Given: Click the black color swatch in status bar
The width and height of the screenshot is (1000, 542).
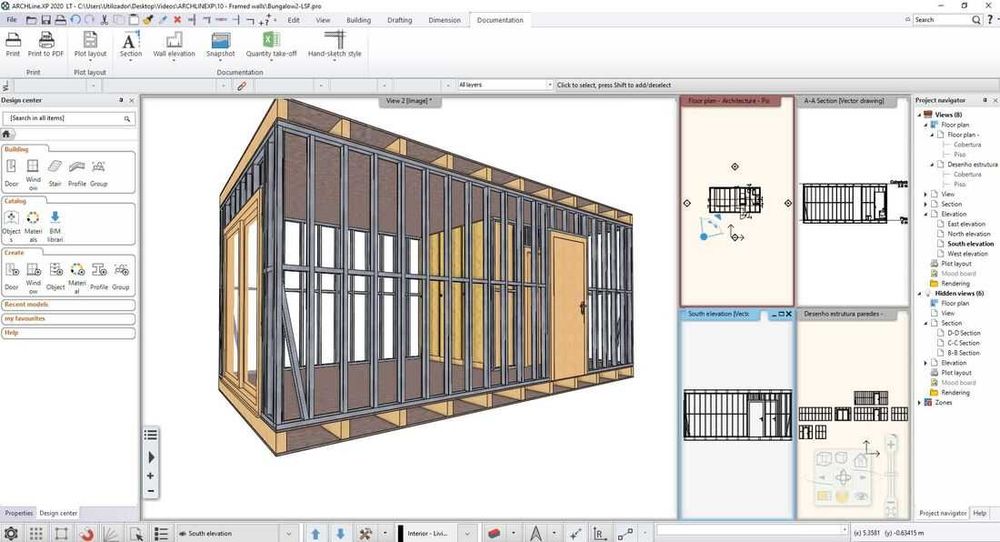Looking at the screenshot, I should (x=400, y=533).
